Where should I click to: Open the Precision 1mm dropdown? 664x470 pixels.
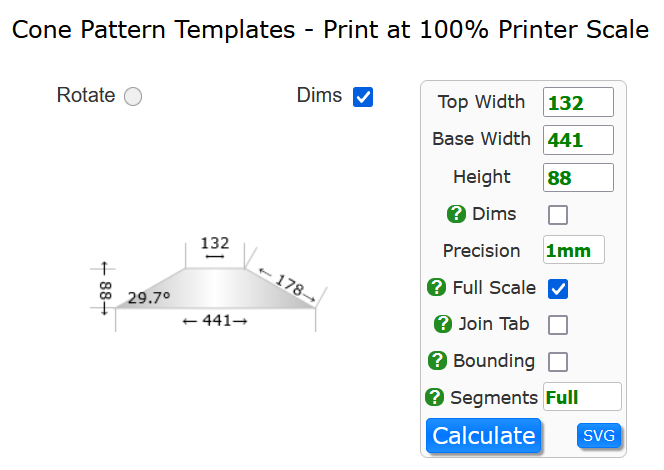(x=574, y=250)
